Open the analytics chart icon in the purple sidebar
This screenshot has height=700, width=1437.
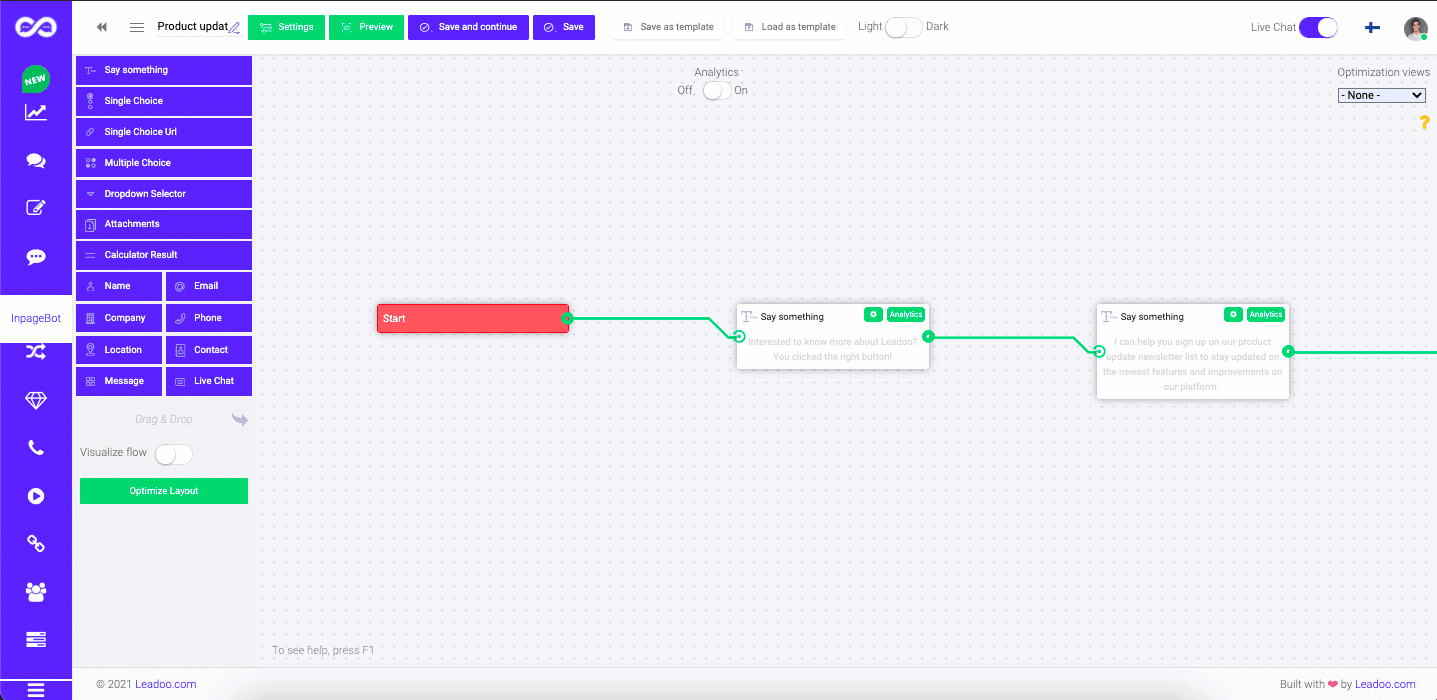(x=36, y=112)
